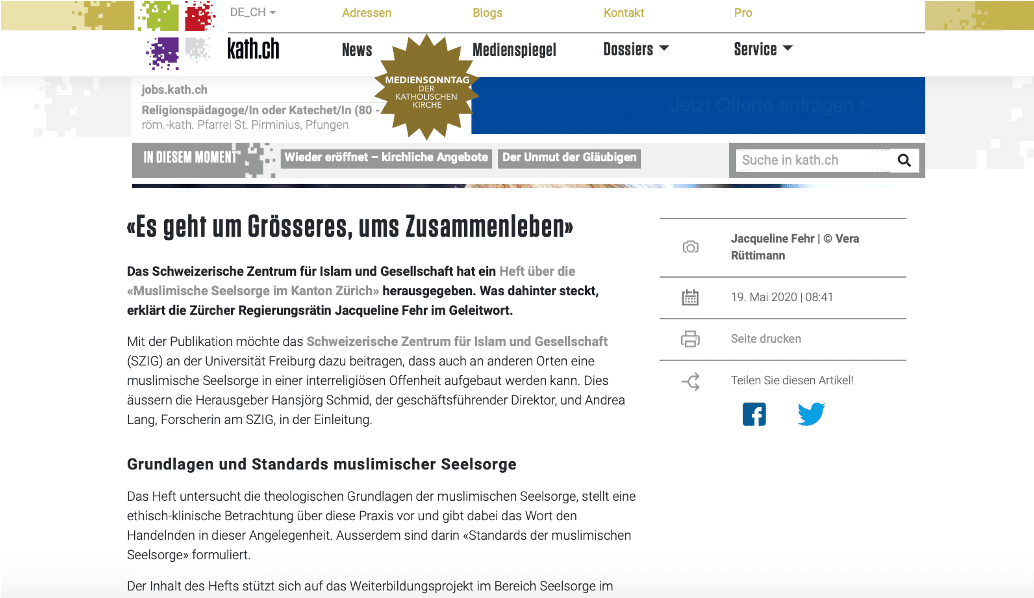Open 'Schweizerische Zentrum für Islam und Gesellschaft' link
Viewport: 1034px width, 598px height.
[x=457, y=342]
